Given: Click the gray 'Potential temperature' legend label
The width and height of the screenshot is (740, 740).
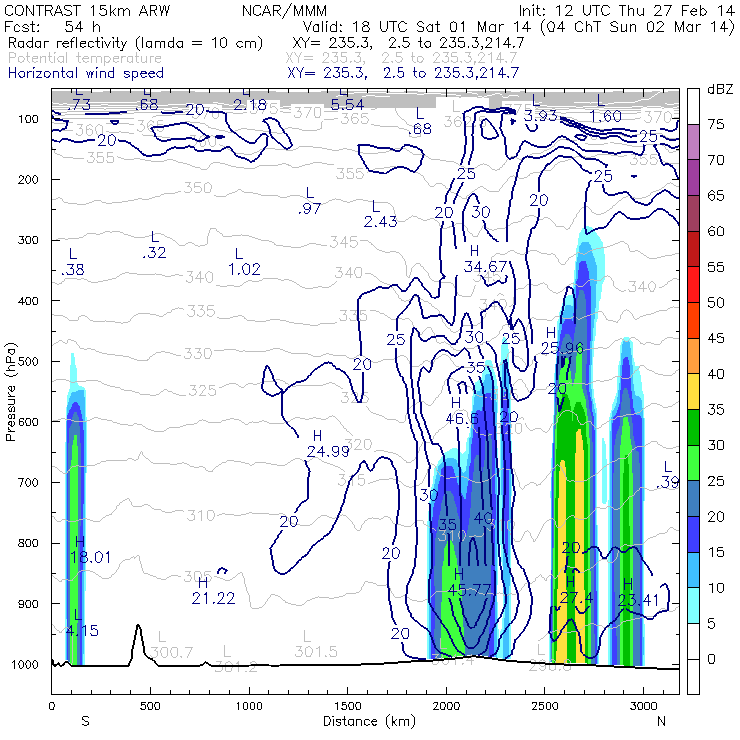Looking at the screenshot, I should pos(85,58).
